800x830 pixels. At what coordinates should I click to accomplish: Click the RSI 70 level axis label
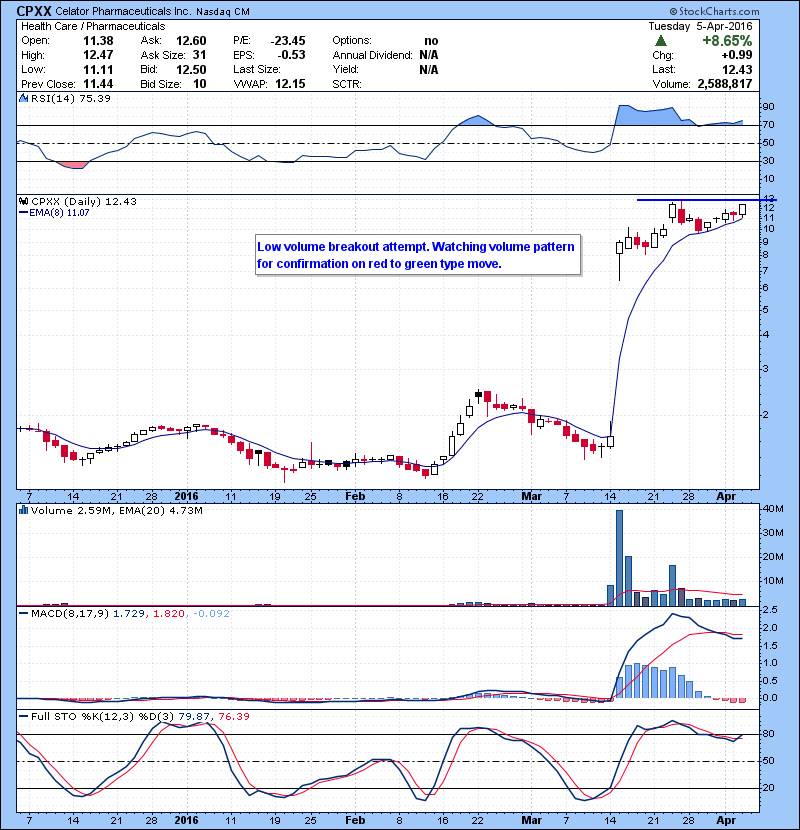[768, 125]
